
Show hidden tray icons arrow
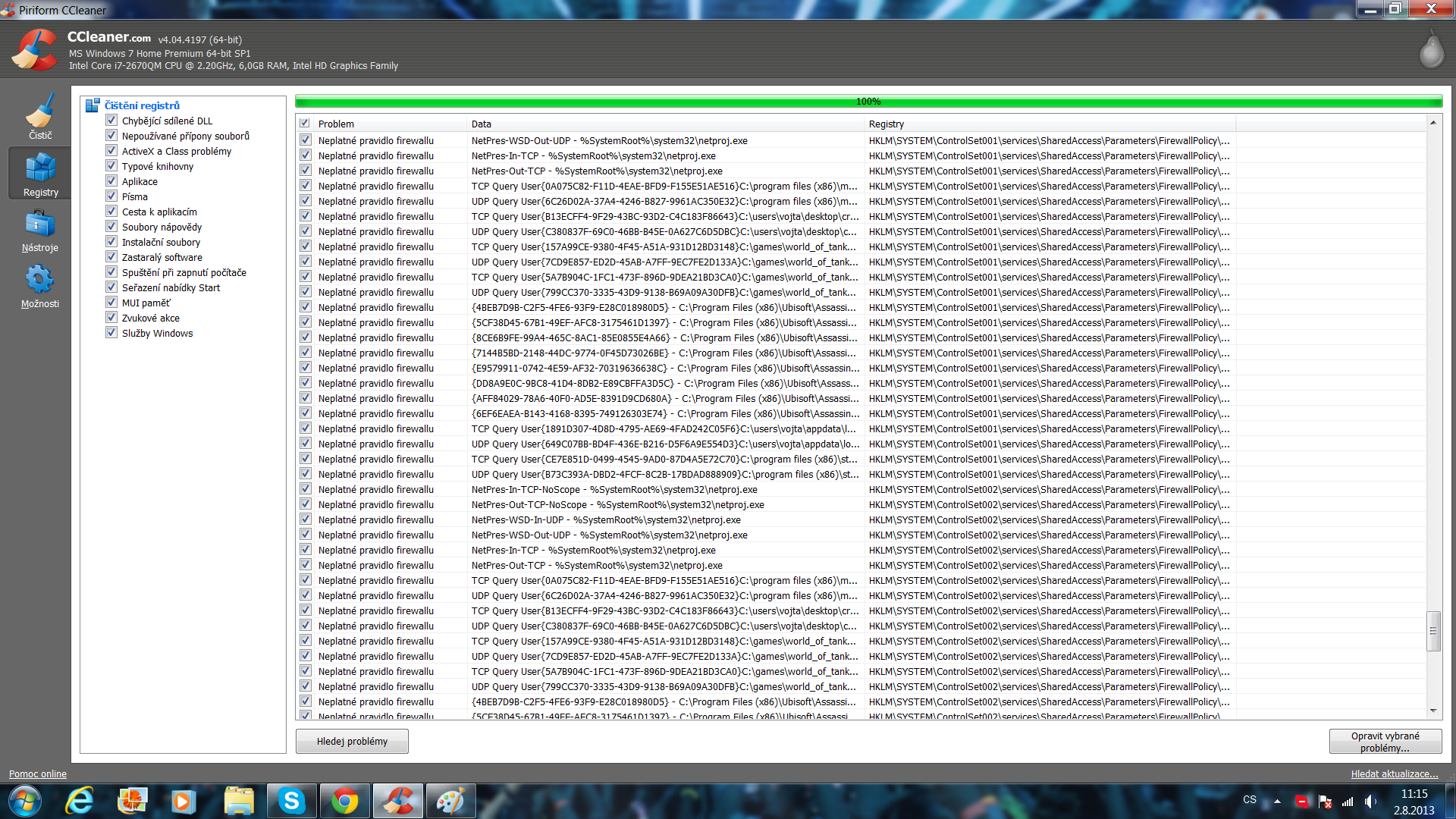coord(1277,801)
